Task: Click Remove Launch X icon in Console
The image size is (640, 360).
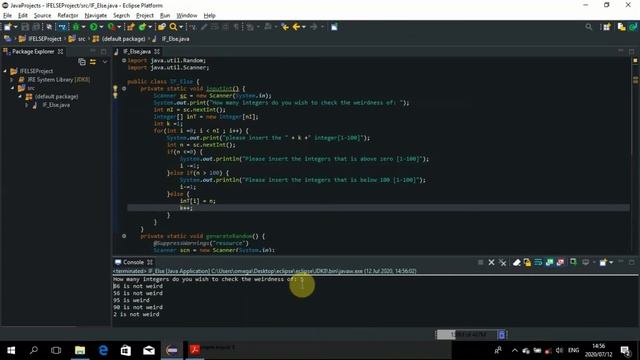Action: point(491,262)
